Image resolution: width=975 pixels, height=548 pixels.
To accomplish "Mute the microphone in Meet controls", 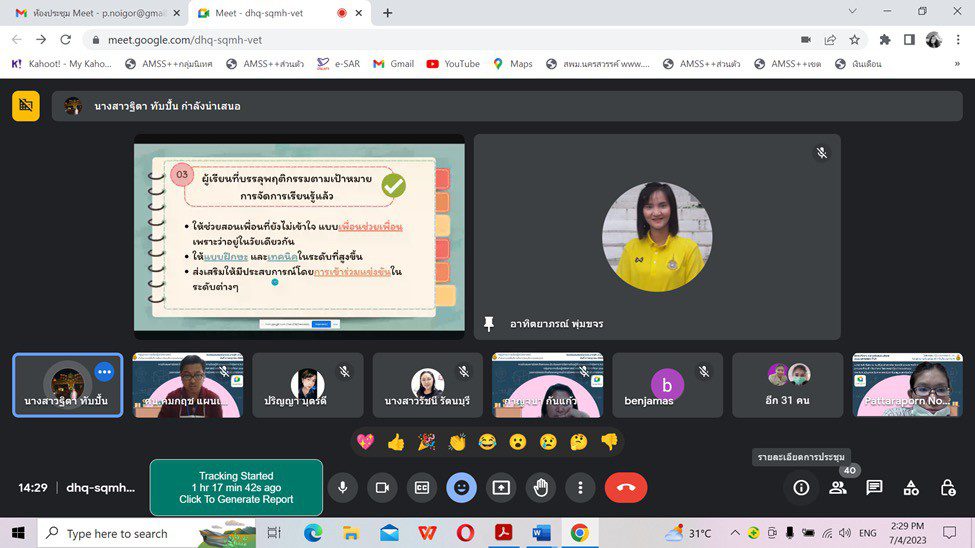I will click(x=343, y=488).
